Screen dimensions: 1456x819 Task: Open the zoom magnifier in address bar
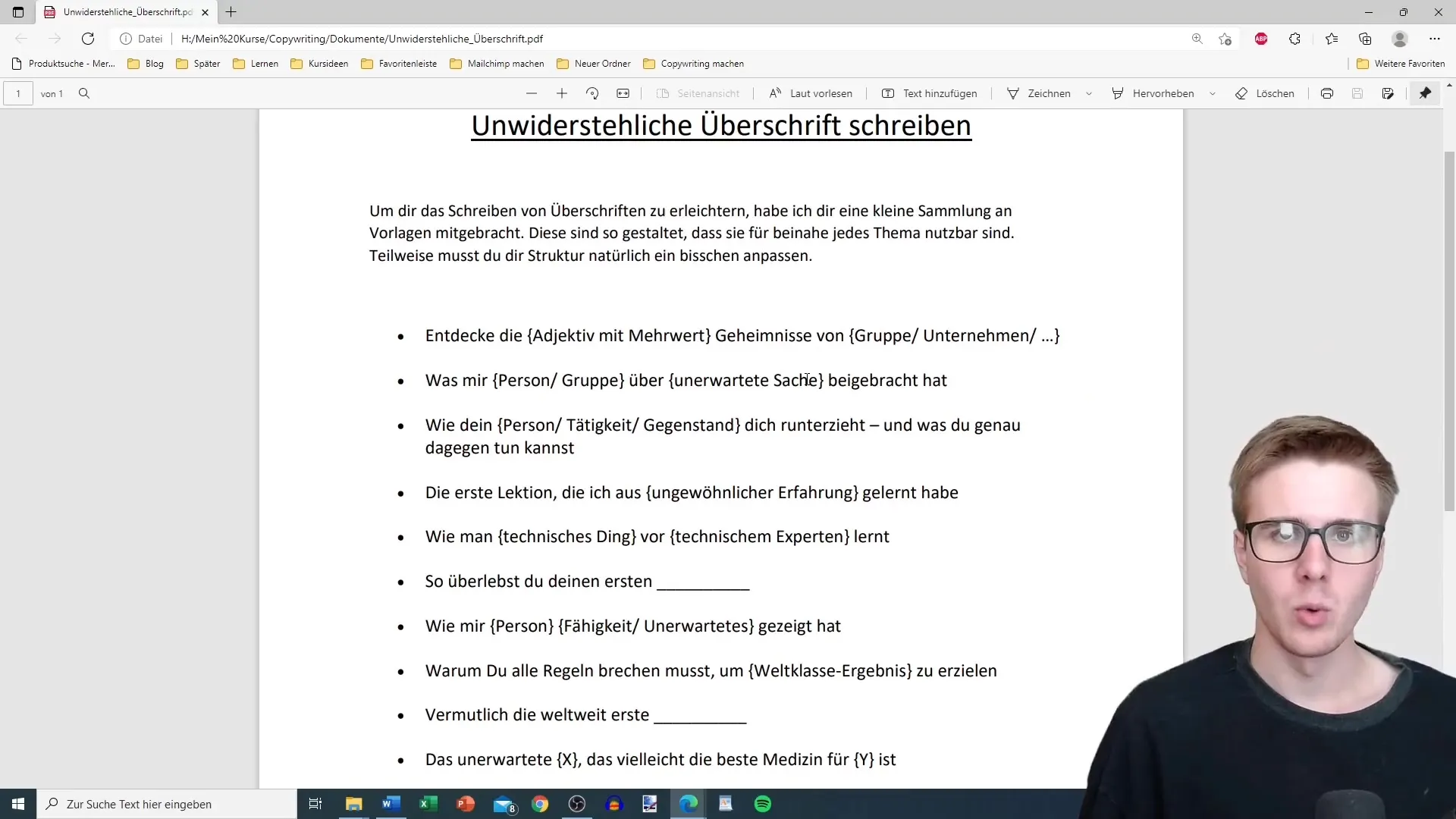pyautogui.click(x=1197, y=39)
